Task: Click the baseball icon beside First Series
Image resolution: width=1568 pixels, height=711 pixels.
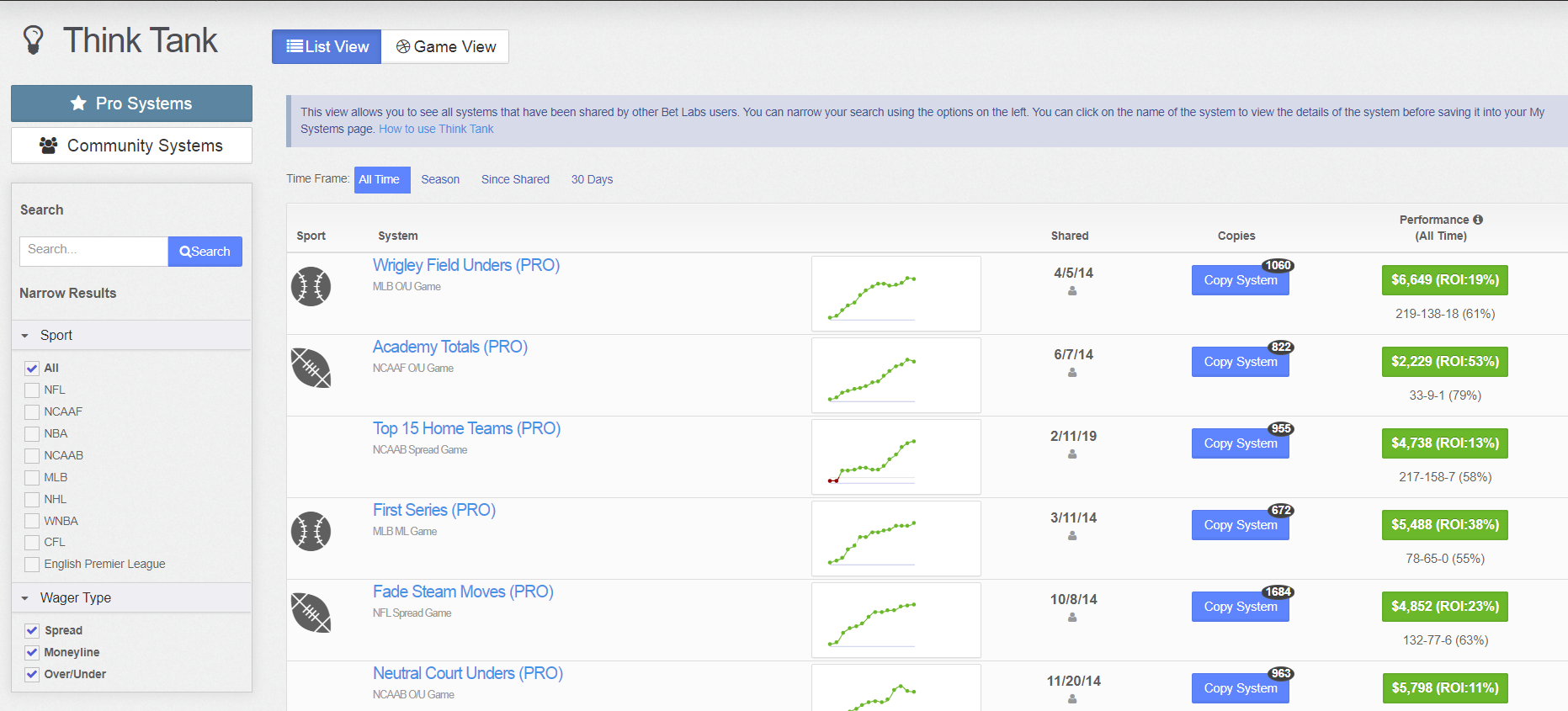Action: tap(311, 532)
